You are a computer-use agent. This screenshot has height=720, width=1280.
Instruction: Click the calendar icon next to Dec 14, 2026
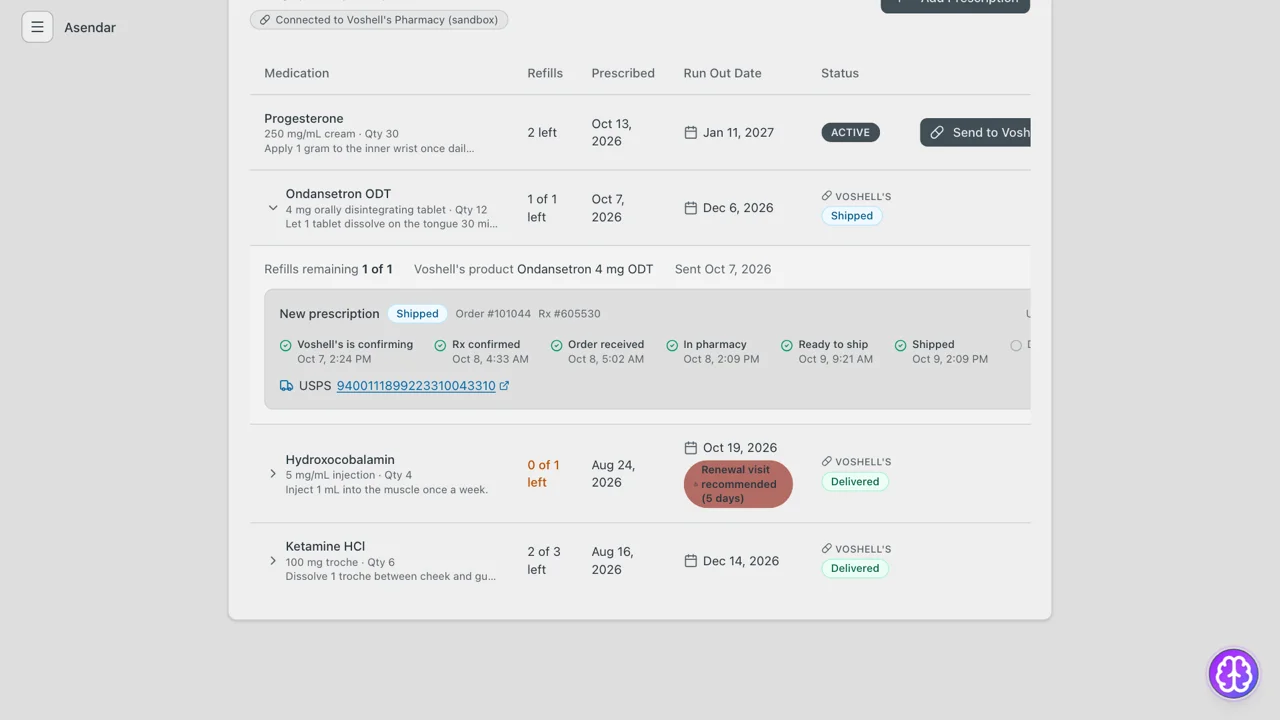[x=690, y=561]
